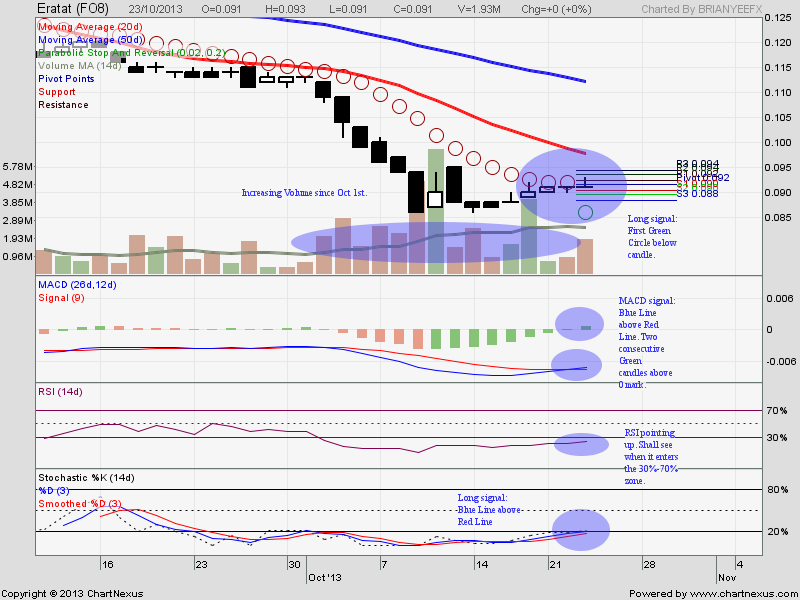Select the tallest green volume bar
This screenshot has width=800, height=600.
435,211
